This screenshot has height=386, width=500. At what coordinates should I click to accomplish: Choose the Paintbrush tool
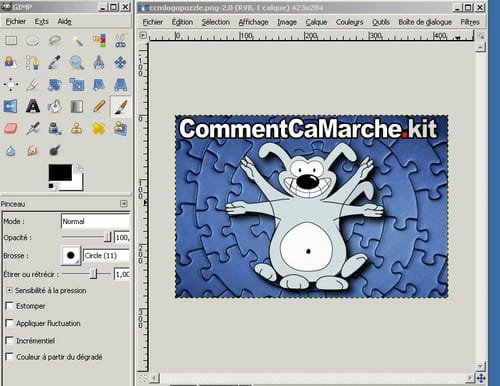pos(120,107)
